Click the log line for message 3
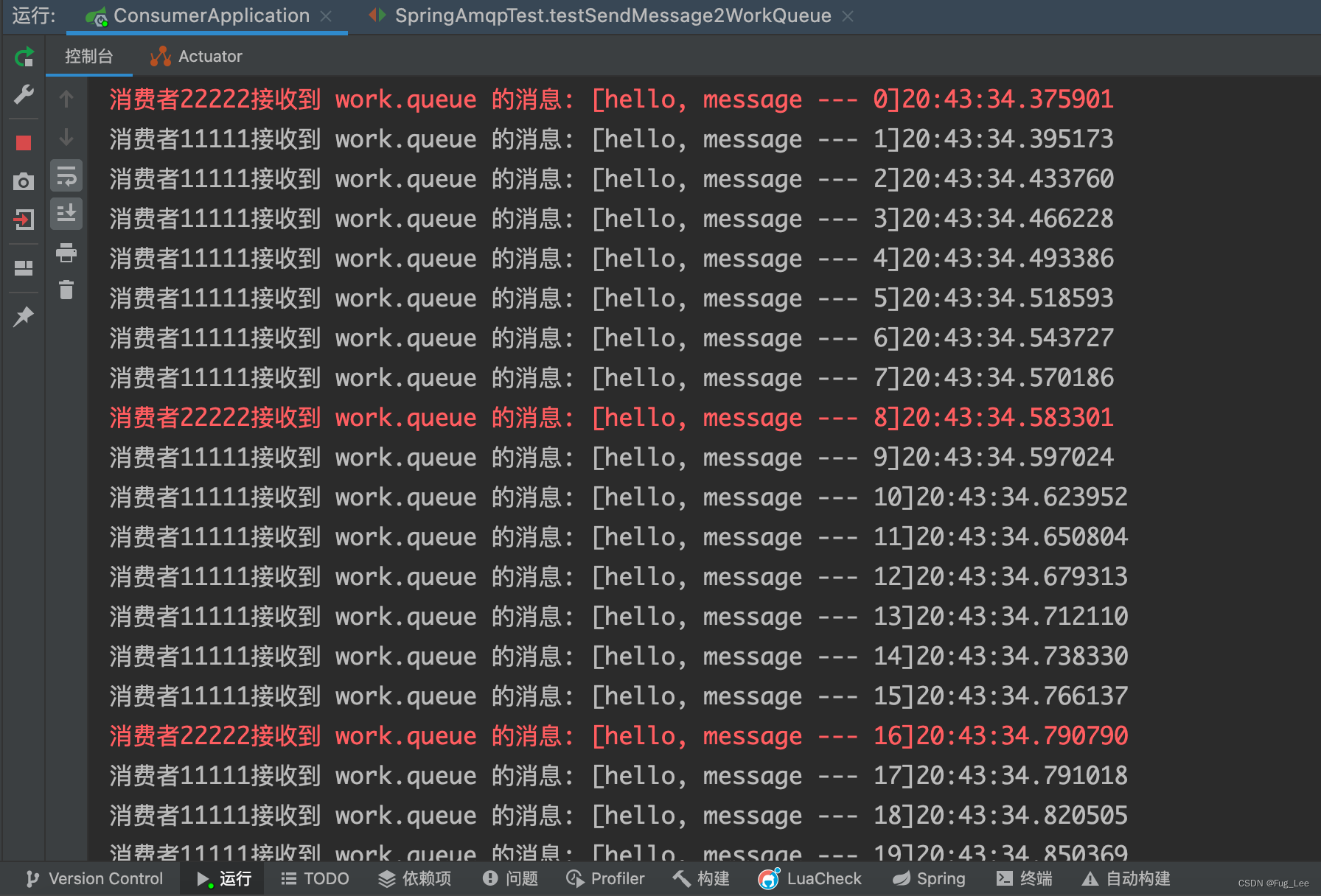Screen dimensions: 1321x896 (611, 218)
